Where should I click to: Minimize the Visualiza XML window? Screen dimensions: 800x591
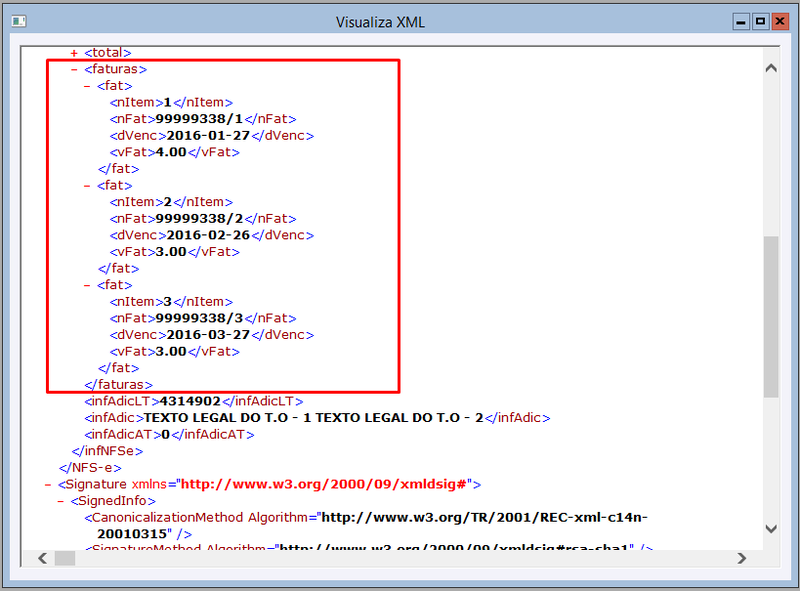[741, 22]
